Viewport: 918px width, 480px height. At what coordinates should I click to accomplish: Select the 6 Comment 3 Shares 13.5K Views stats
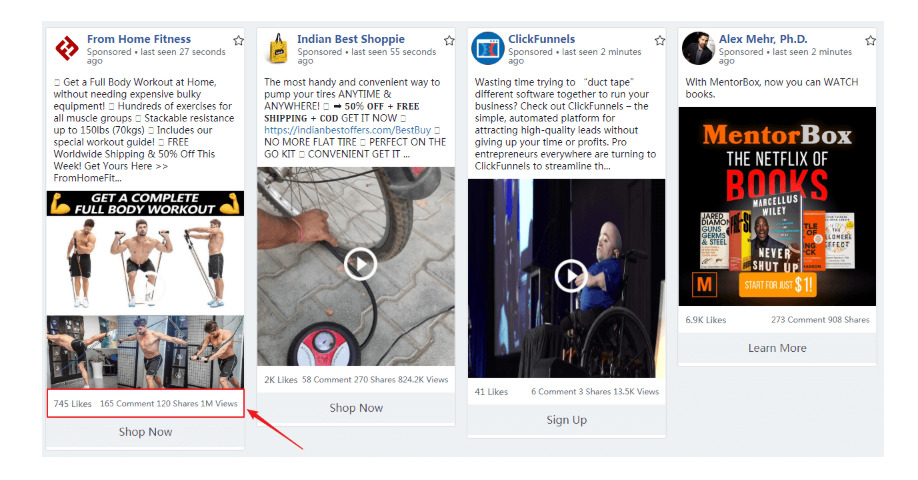coord(595,392)
